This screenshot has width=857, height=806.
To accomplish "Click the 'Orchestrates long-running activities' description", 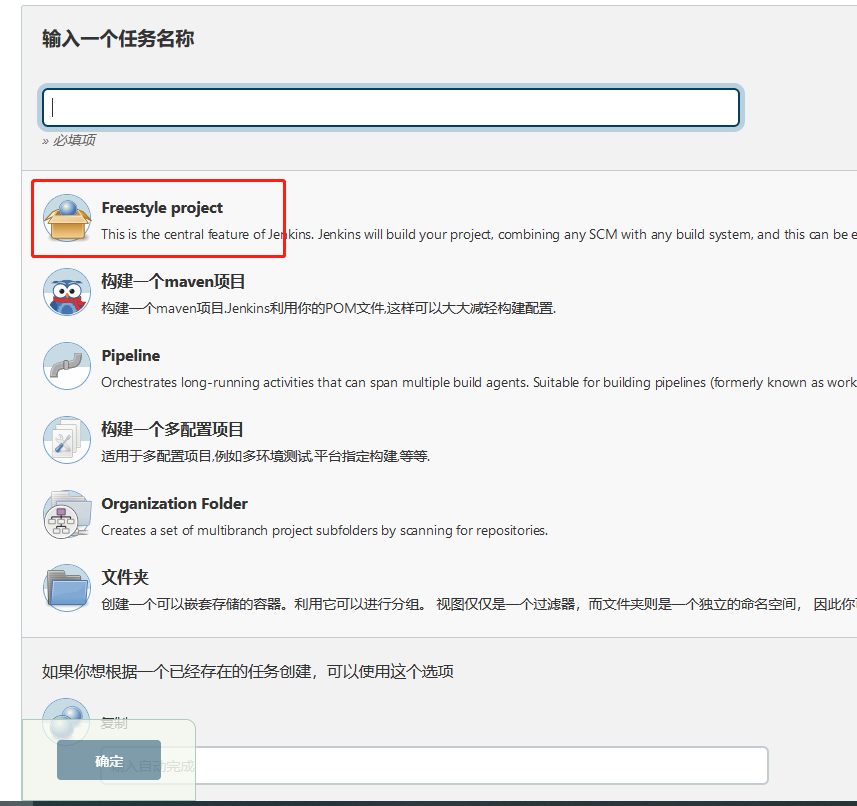I will pyautogui.click(x=479, y=383).
